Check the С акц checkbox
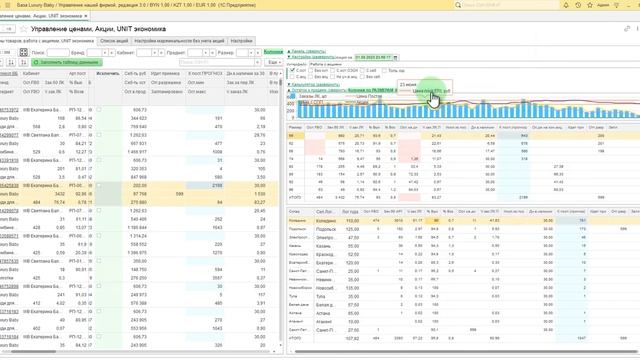The width and height of the screenshot is (640, 360). [292, 76]
